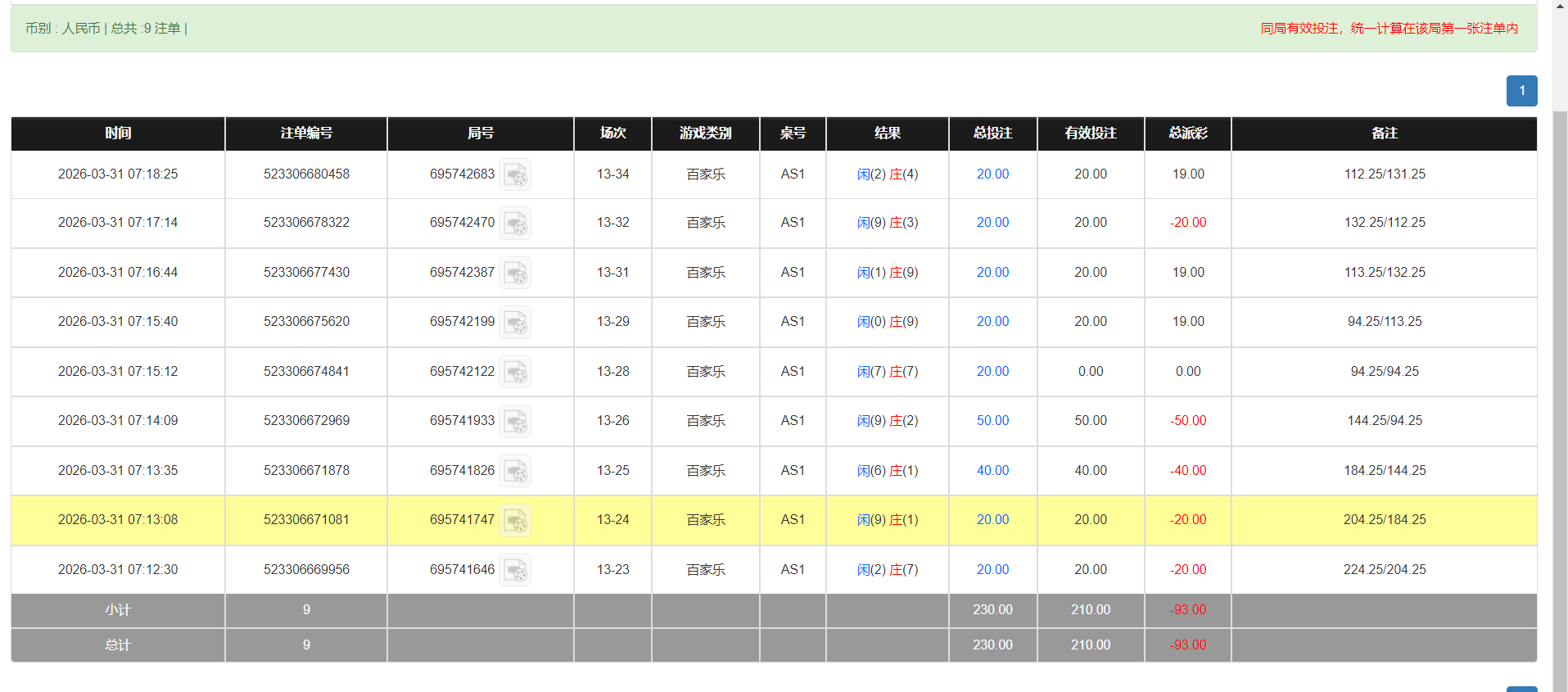The height and width of the screenshot is (692, 1568).
Task: Click result 闲(7) 庄(7) tie cell
Action: [888, 372]
